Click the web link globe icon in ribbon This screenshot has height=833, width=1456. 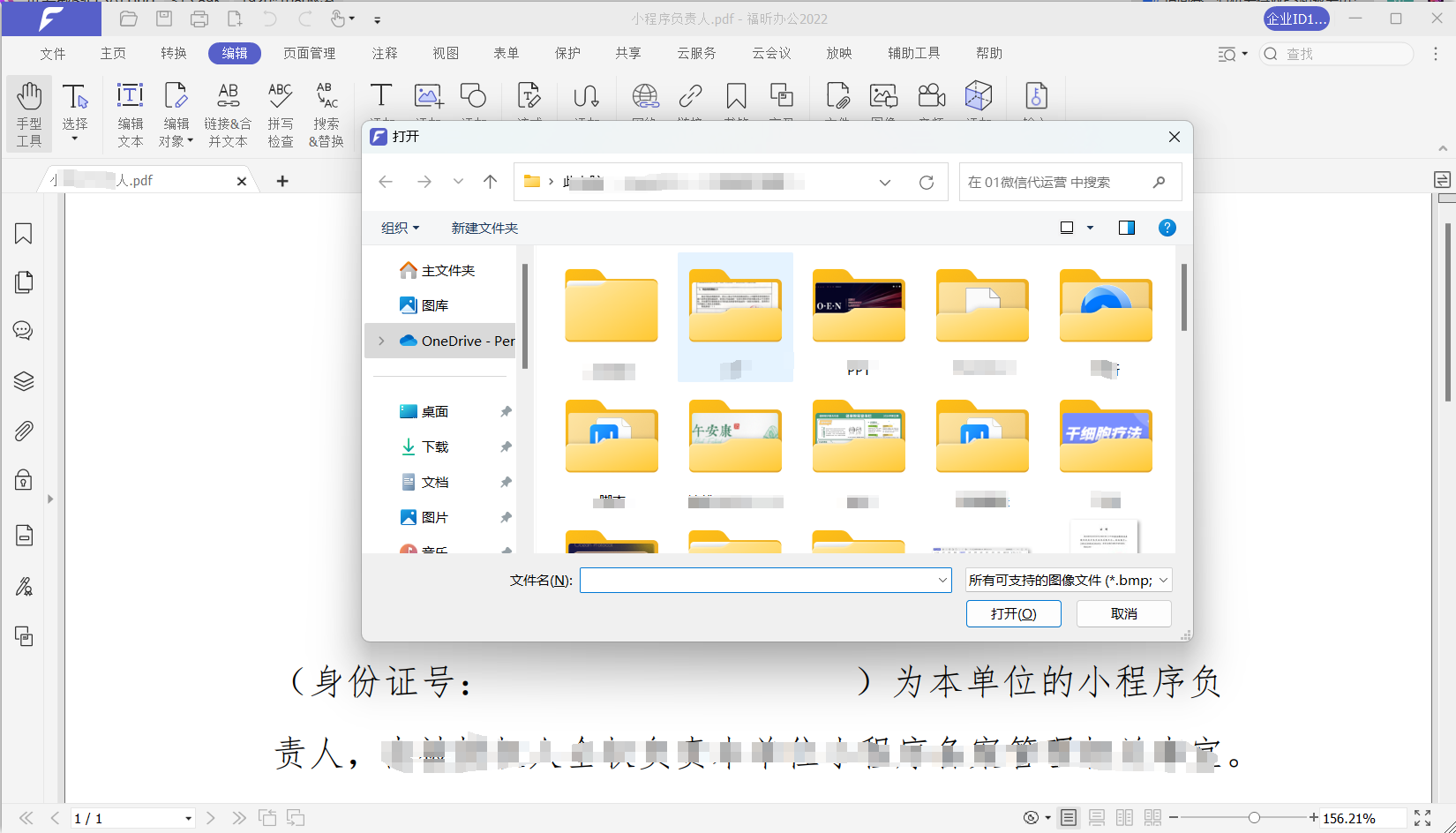pyautogui.click(x=645, y=97)
